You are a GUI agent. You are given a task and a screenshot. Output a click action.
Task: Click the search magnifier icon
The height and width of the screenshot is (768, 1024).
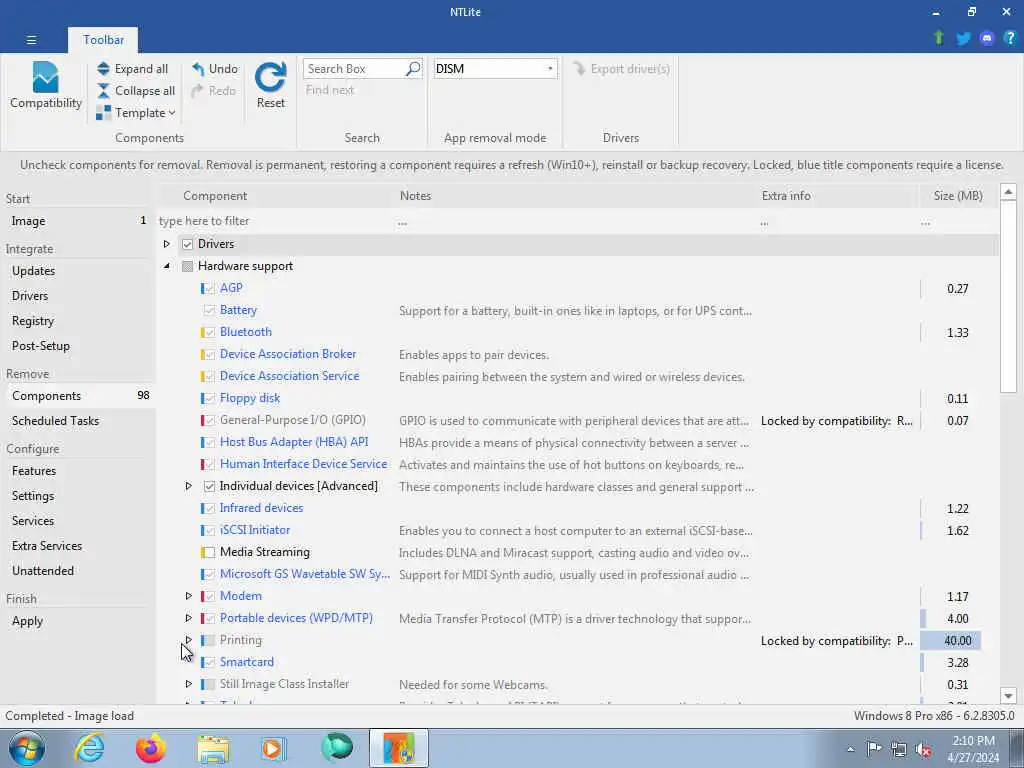click(x=413, y=69)
